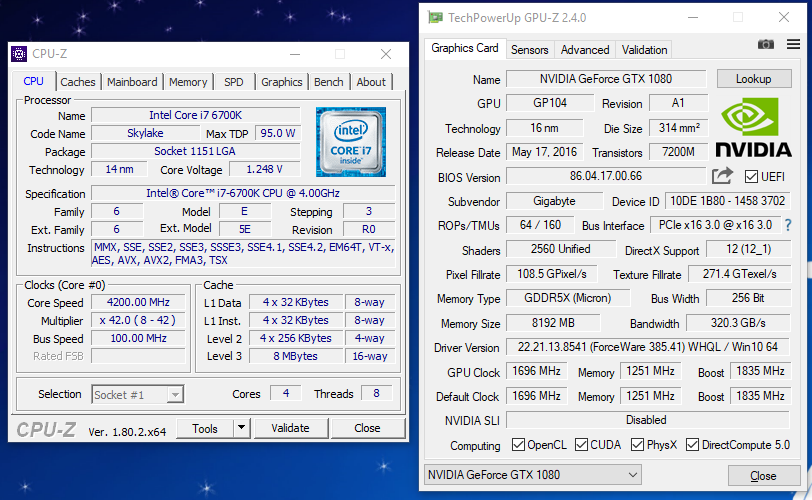Click the Texture Fillrate value 271.4 GTexel/s
Viewport: 812px width, 500px height.
click(740, 274)
